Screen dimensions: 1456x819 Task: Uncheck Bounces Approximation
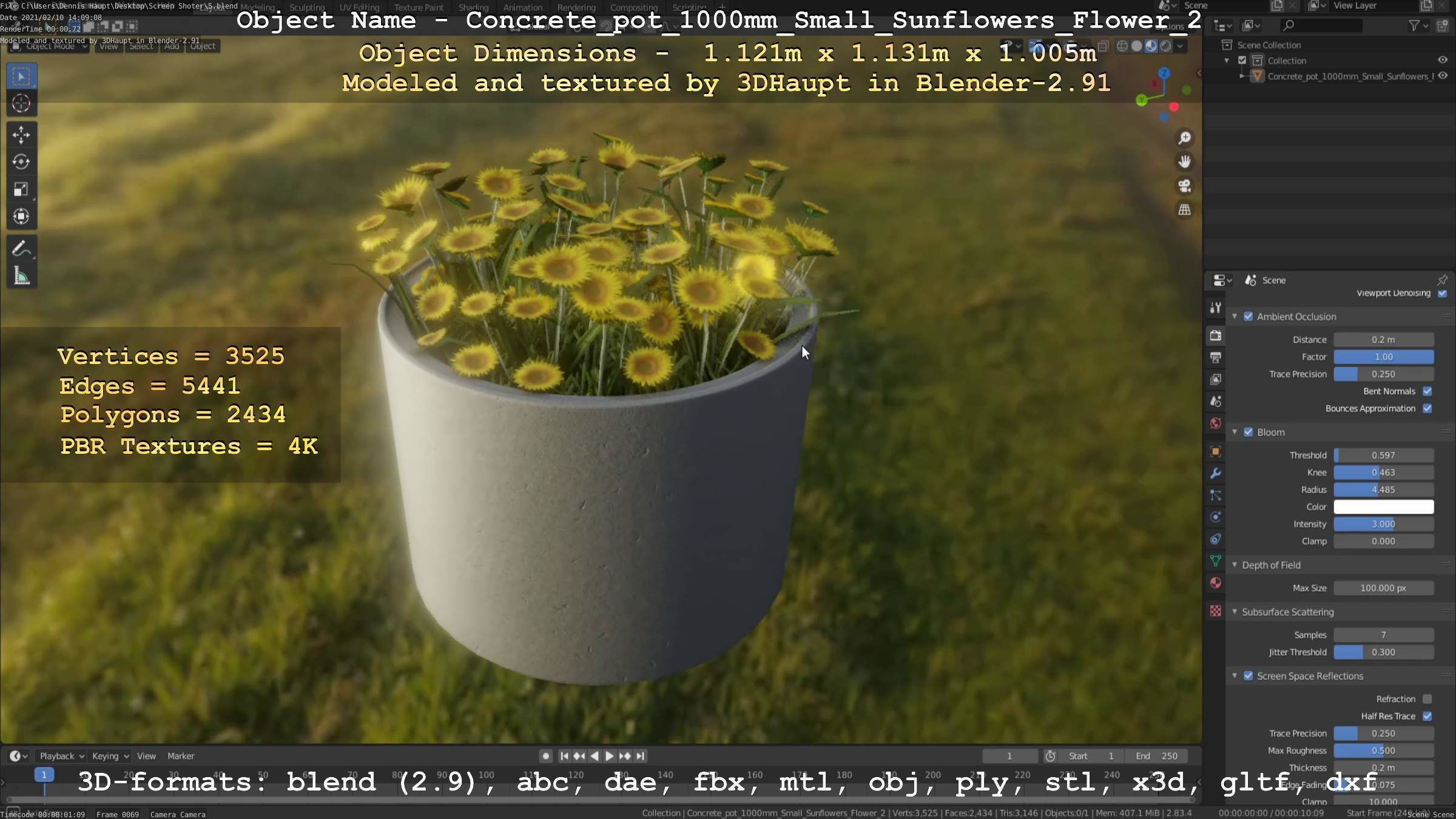pyautogui.click(x=1427, y=408)
